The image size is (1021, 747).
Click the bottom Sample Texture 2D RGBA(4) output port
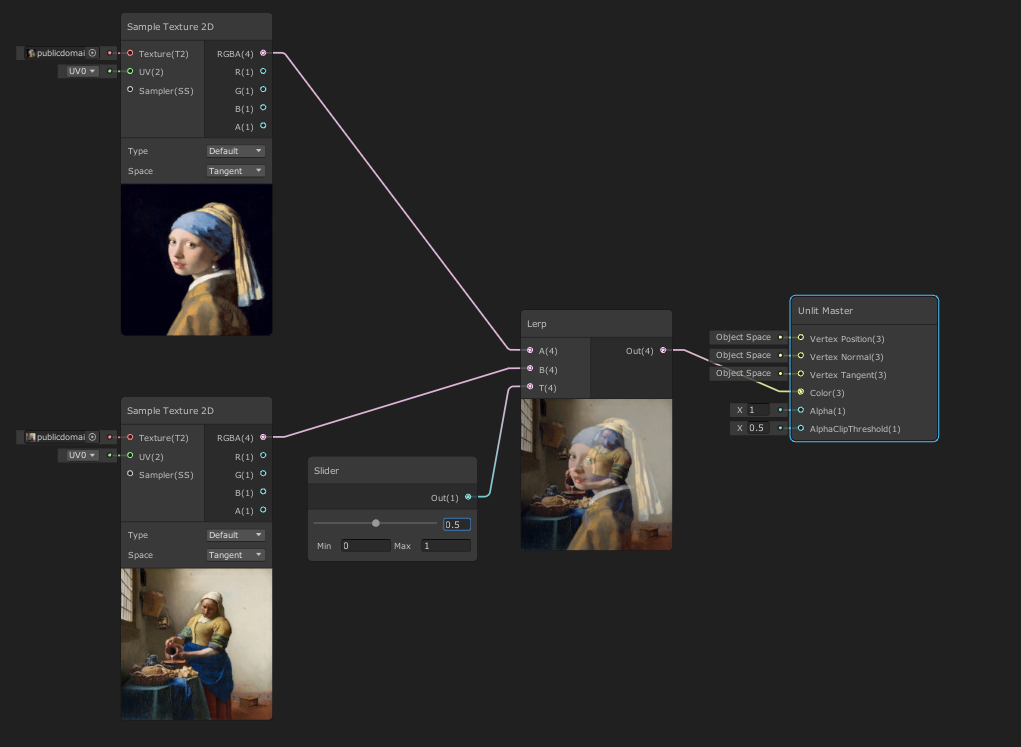tap(263, 437)
